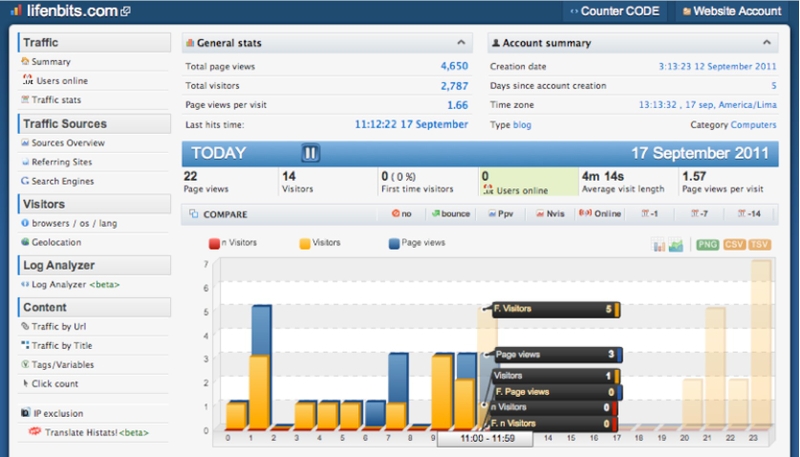Switch to the bar chart view icon
The width and height of the screenshot is (800, 457).
click(659, 245)
